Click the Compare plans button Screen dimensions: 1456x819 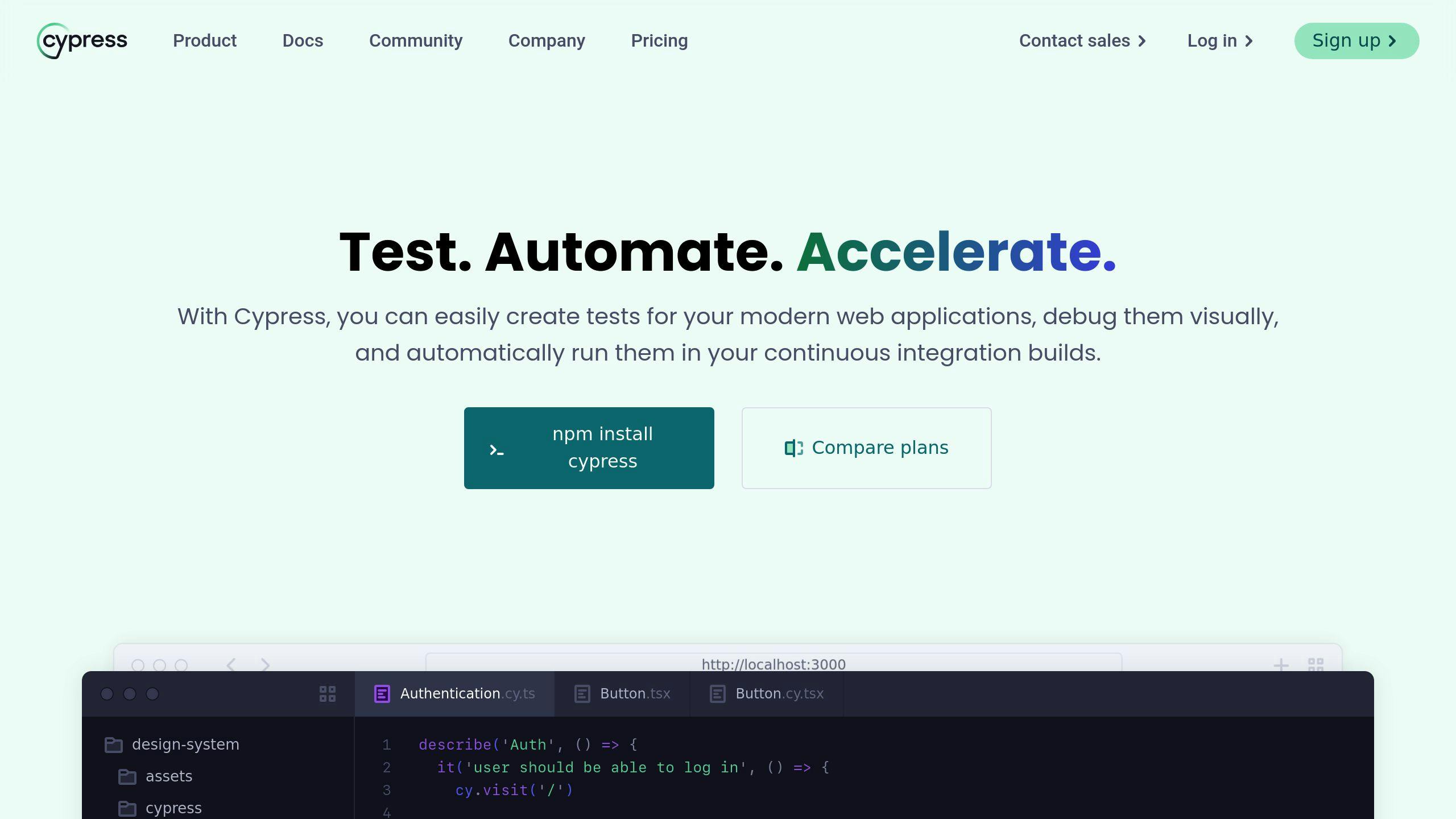(866, 447)
